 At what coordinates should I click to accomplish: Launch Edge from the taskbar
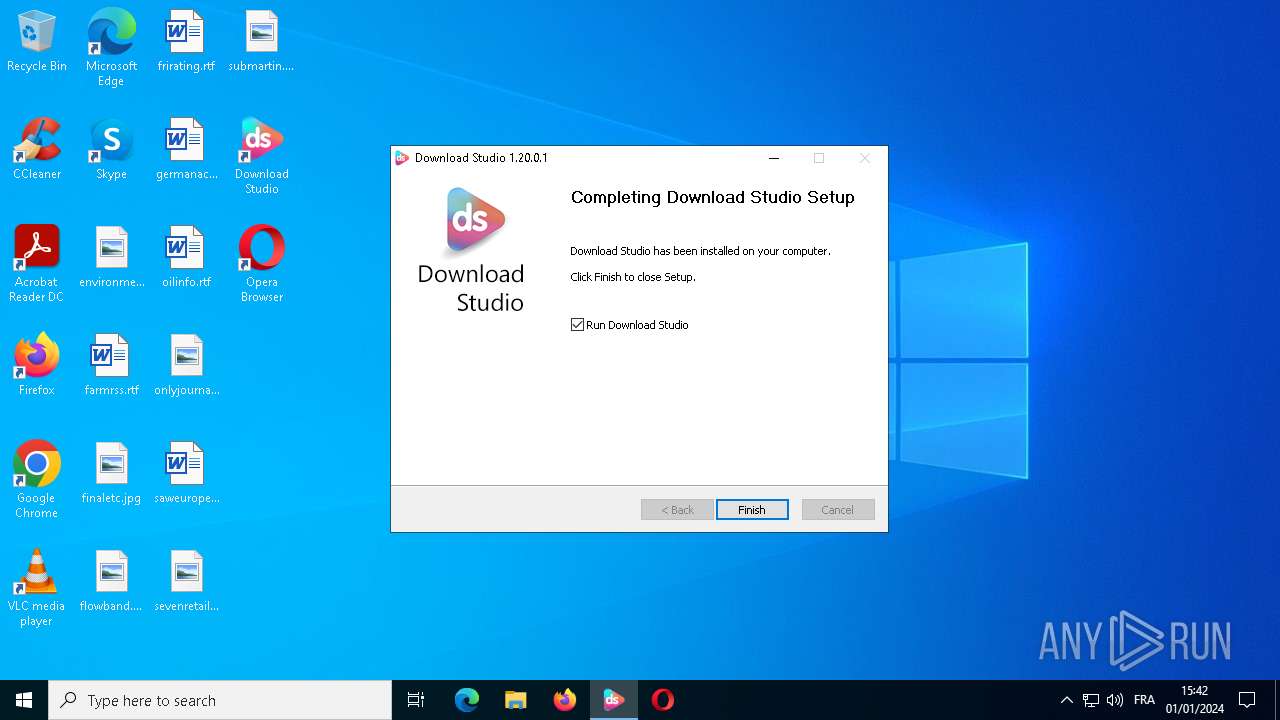[467, 700]
